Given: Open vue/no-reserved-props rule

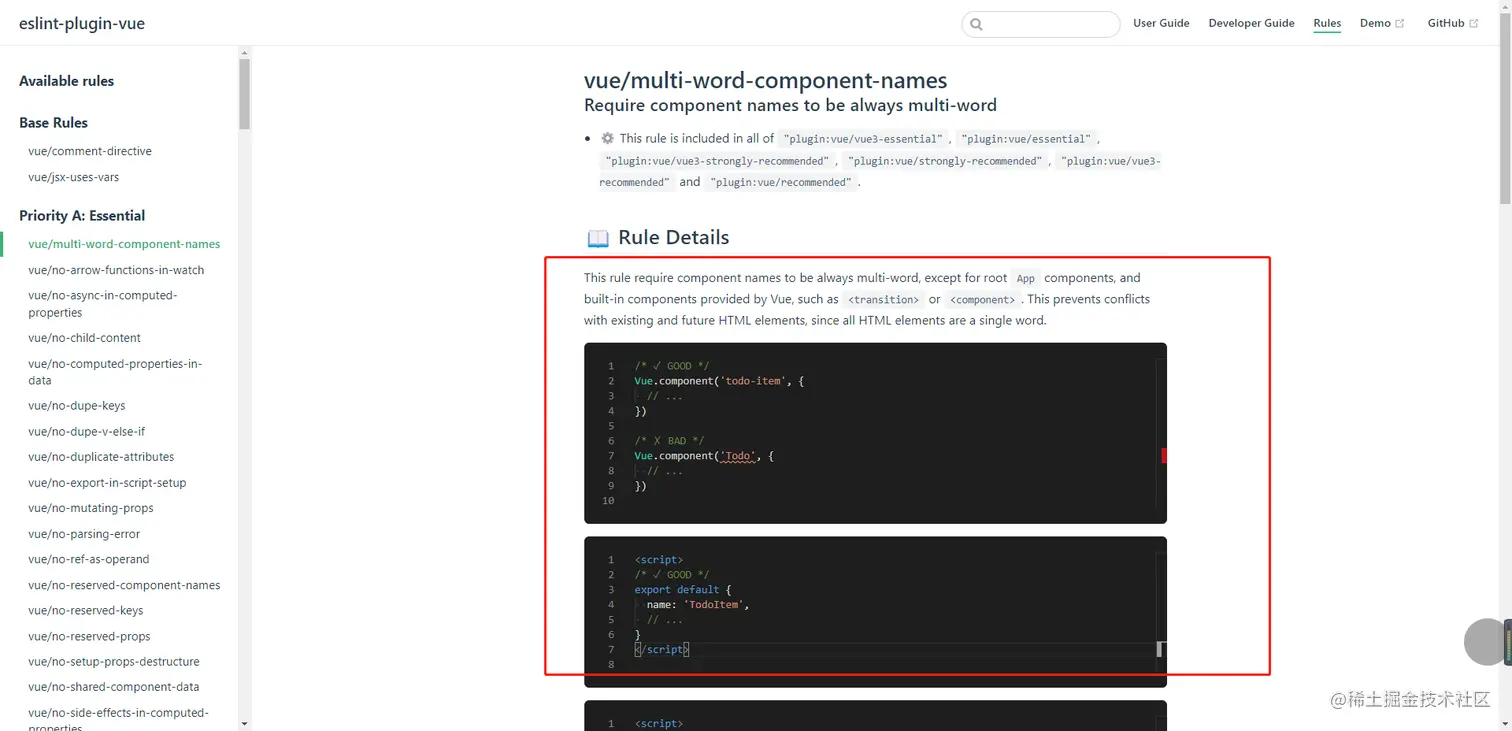Looking at the screenshot, I should pos(89,636).
